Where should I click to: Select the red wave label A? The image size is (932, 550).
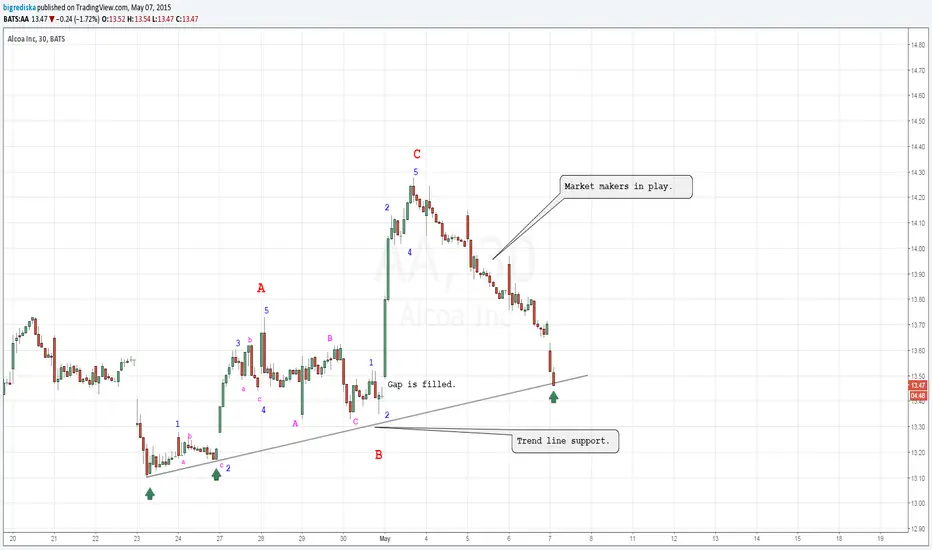(x=261, y=288)
